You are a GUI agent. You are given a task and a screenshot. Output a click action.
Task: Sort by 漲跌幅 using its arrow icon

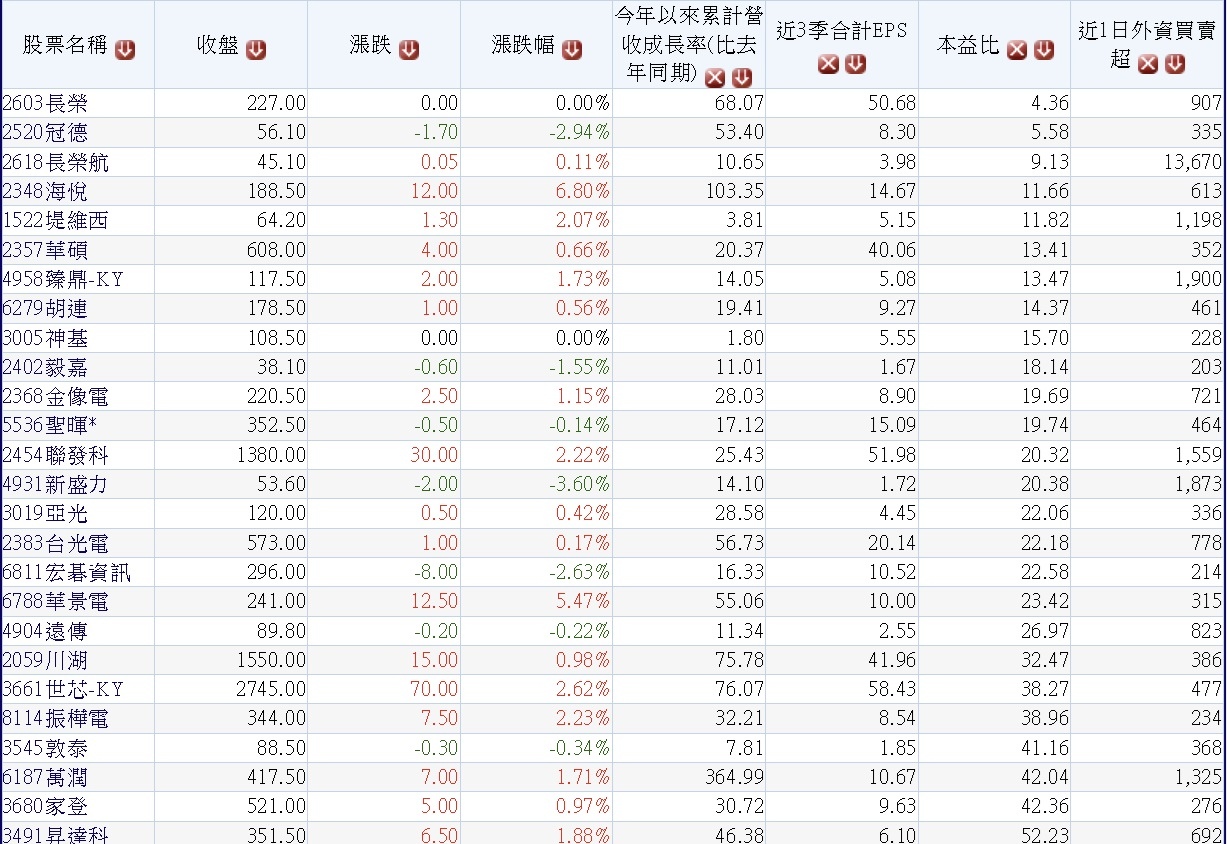tap(572, 50)
